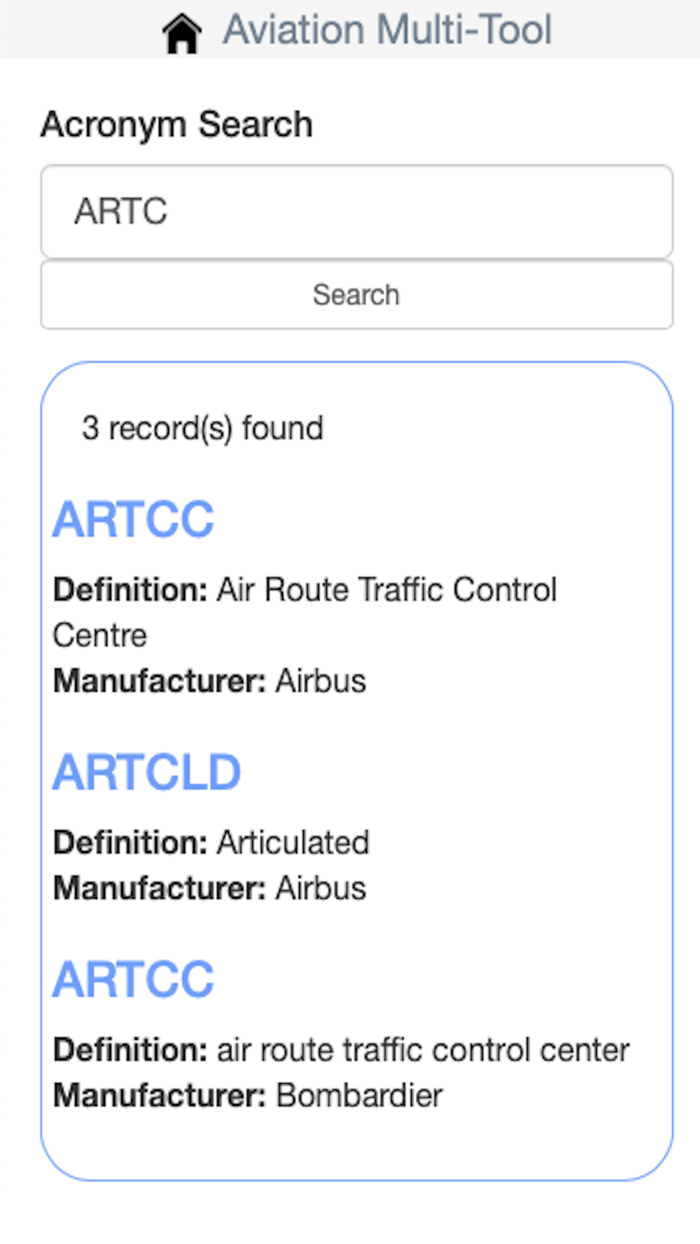
Task: Tap Manufacturer Bombardier in the last result
Action: pos(247,1096)
